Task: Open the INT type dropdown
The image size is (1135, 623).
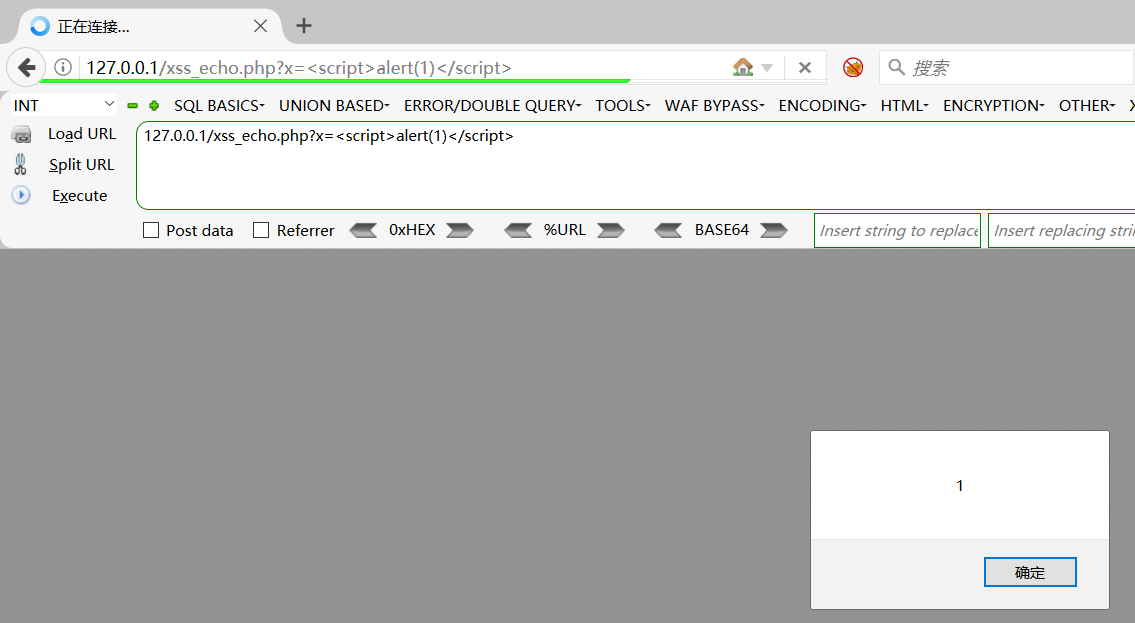Action: [x=64, y=105]
